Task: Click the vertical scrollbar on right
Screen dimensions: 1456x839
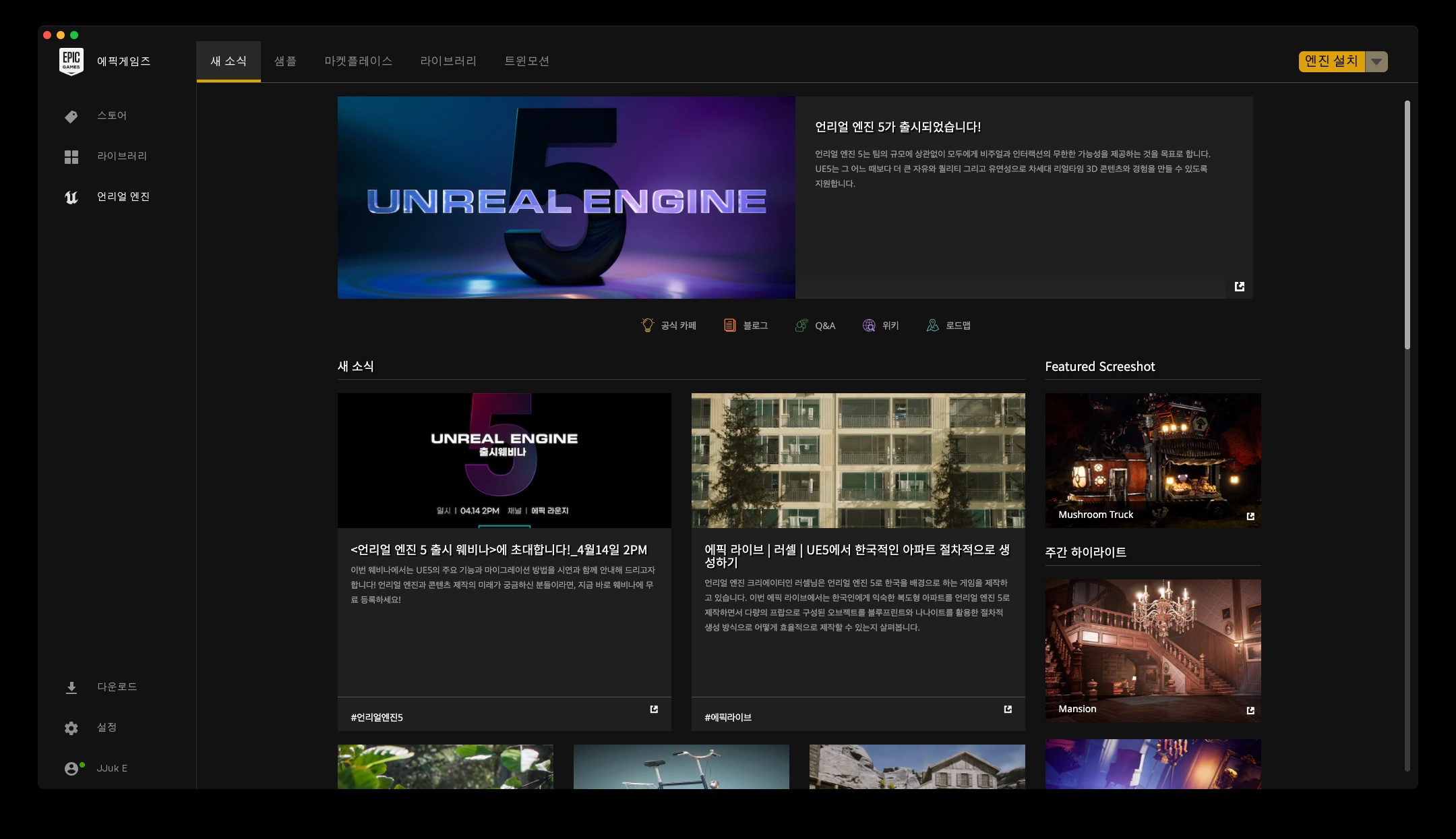Action: pos(1407,225)
